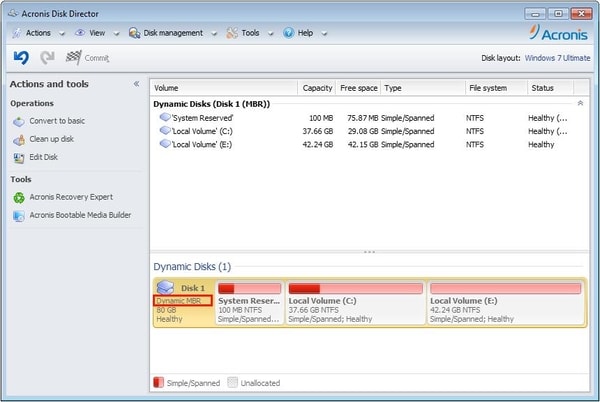This screenshot has width=600, height=402.
Task: Click the Undo arrow icon
Action: click(x=21, y=58)
